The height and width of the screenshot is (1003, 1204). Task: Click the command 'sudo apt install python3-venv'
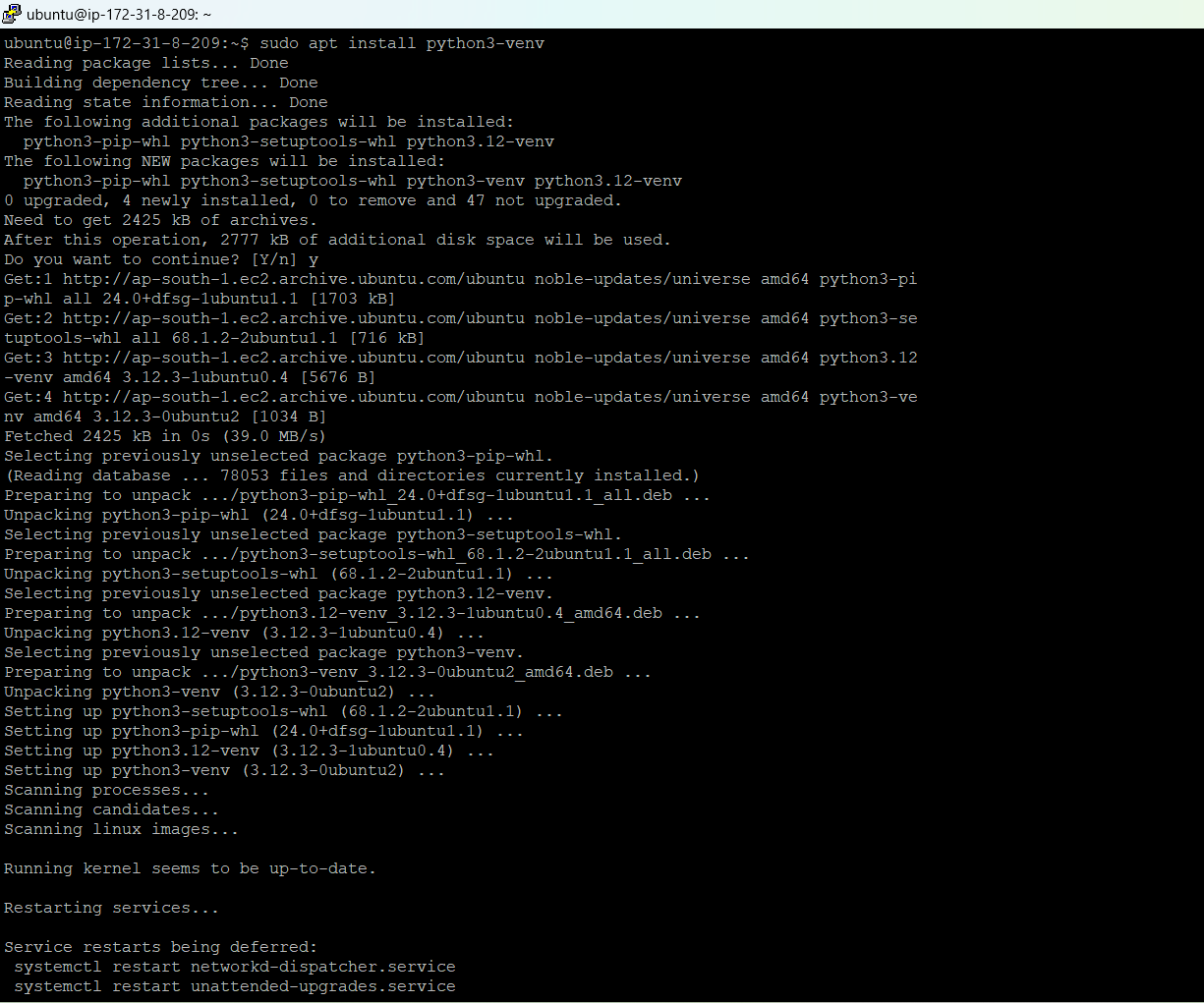(x=402, y=43)
